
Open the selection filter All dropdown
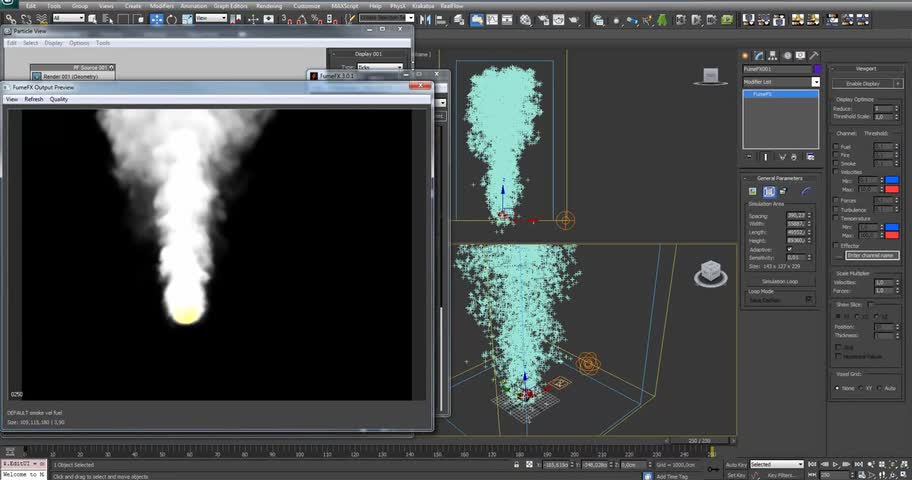point(68,18)
